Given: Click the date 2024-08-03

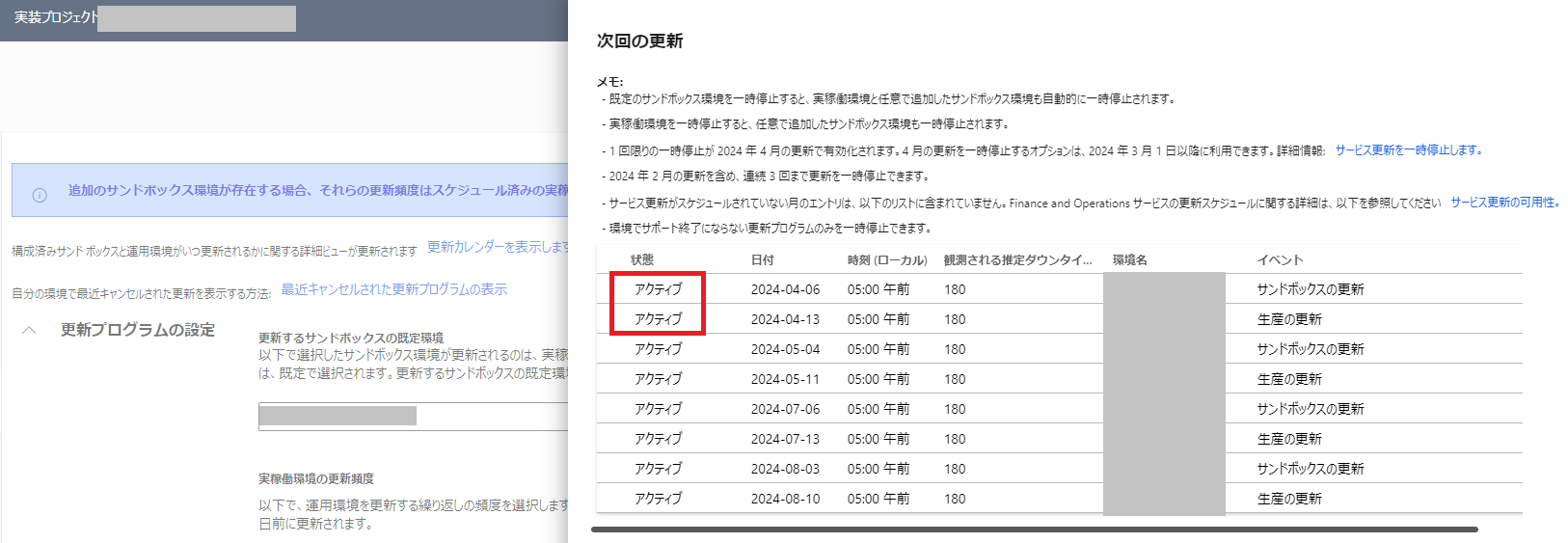Looking at the screenshot, I should tap(785, 469).
